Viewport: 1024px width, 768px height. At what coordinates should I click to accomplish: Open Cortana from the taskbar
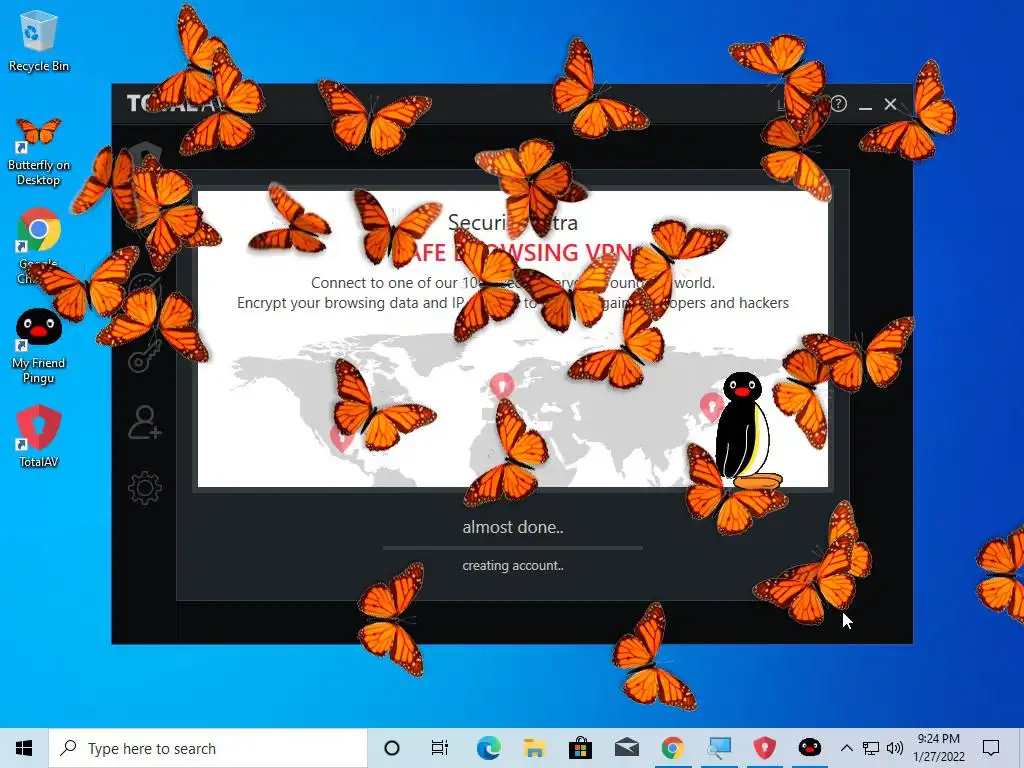[392, 748]
